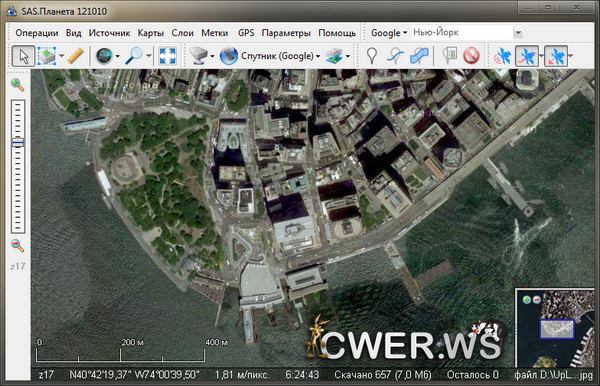Open the placemark manager icon

pyautogui.click(x=450, y=56)
